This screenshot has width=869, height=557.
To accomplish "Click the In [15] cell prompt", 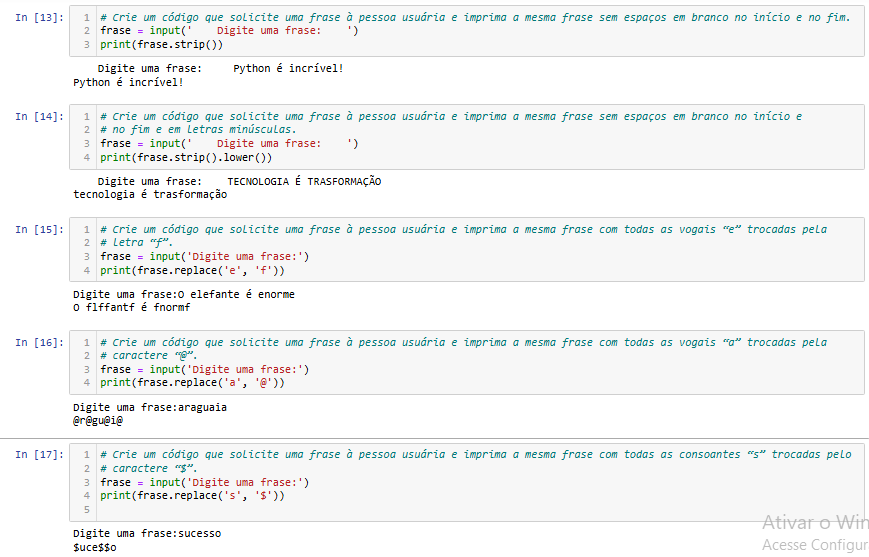I will pos(39,230).
